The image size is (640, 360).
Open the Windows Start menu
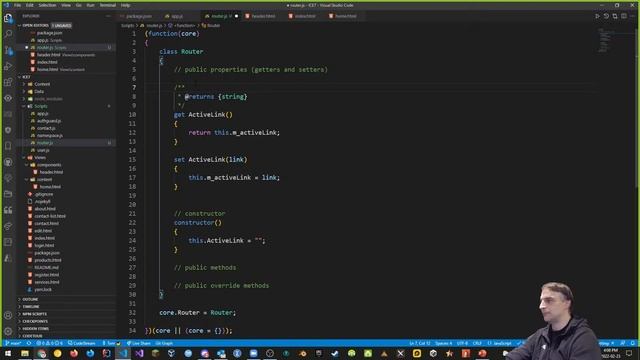8,353
